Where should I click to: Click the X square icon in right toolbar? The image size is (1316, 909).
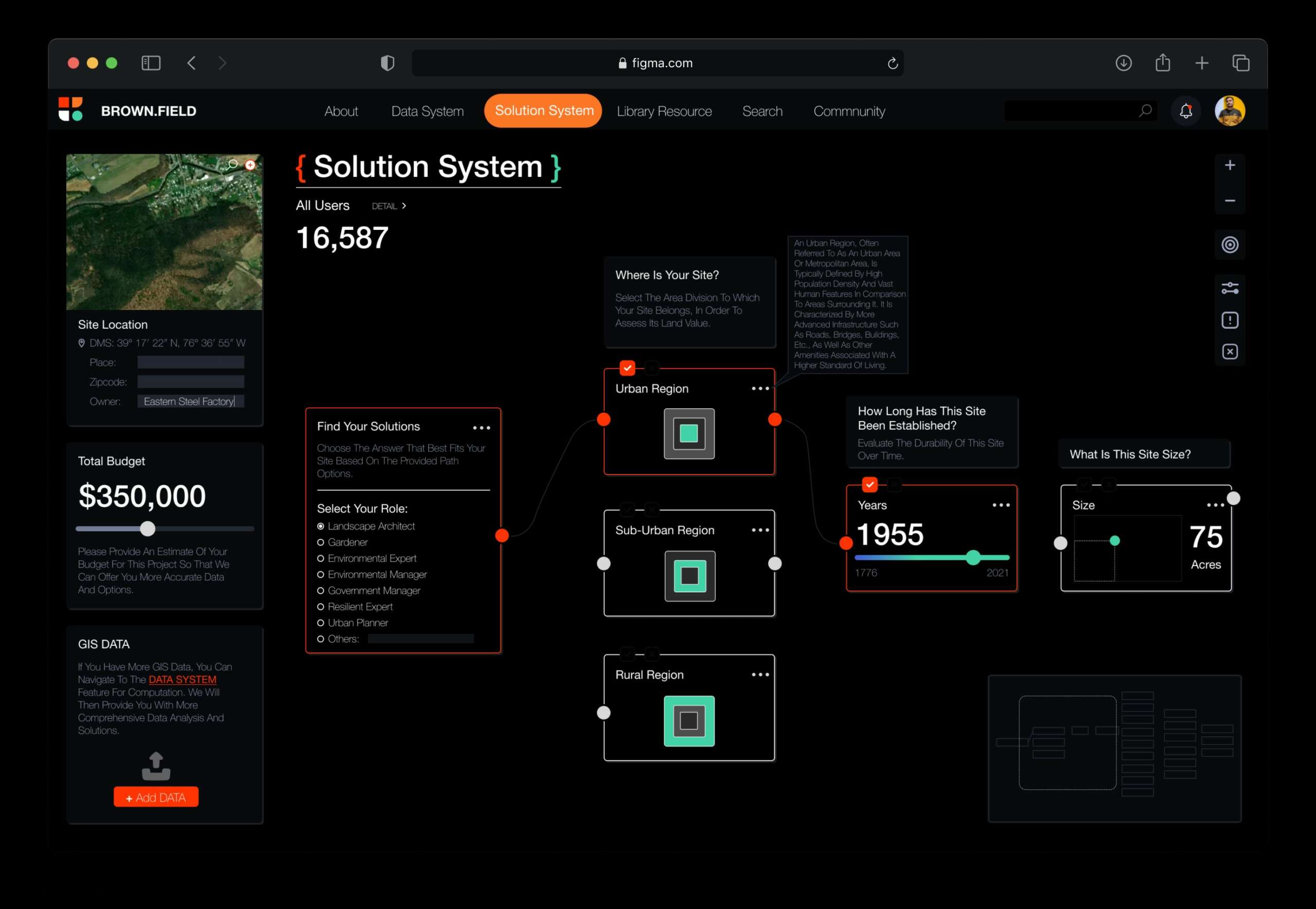[1230, 351]
